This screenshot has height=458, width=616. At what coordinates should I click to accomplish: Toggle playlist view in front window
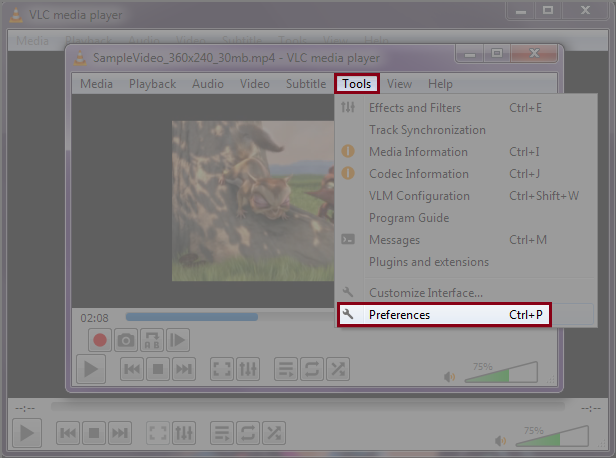286,369
